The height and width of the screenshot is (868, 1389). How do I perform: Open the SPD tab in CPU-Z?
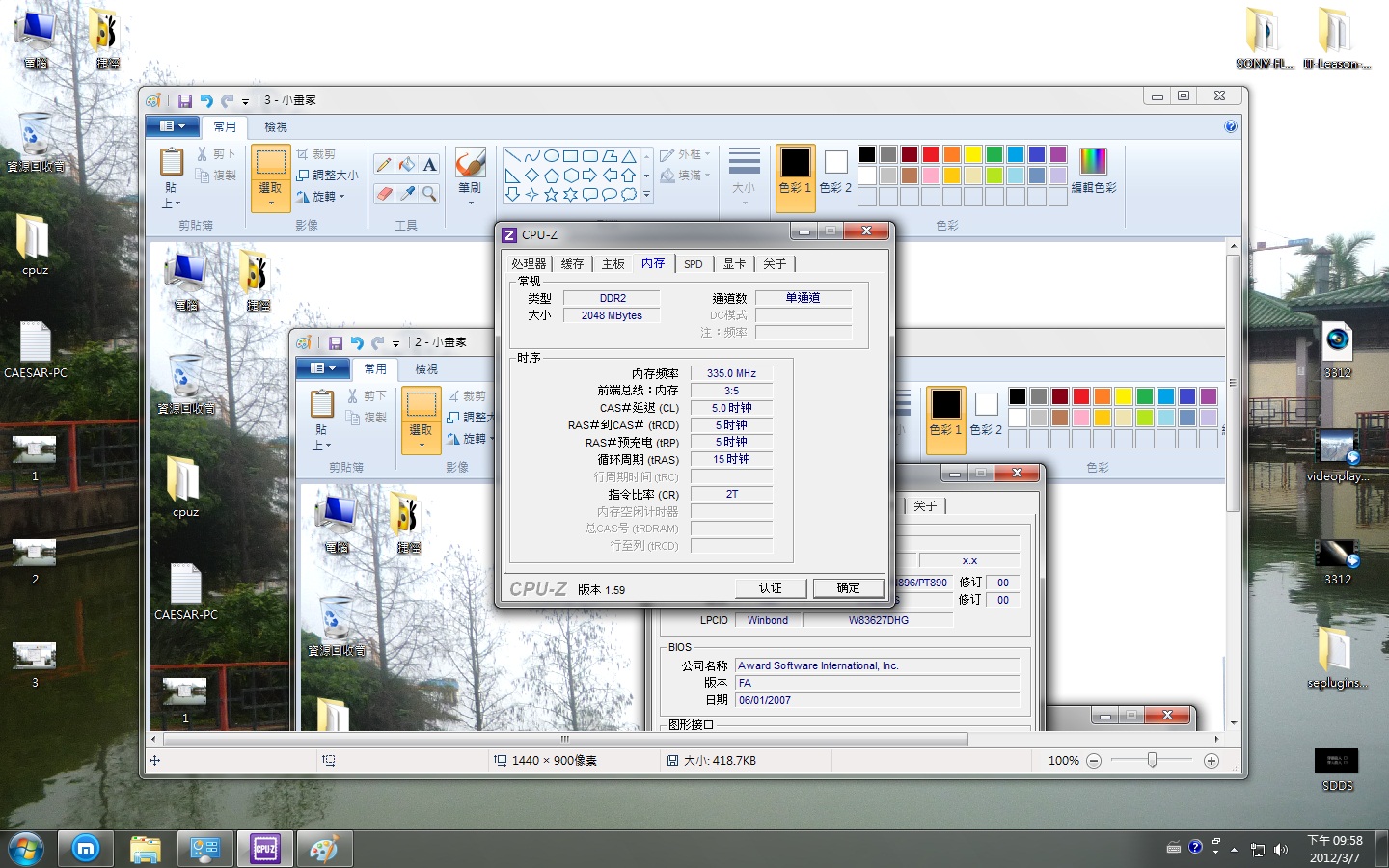coord(693,264)
